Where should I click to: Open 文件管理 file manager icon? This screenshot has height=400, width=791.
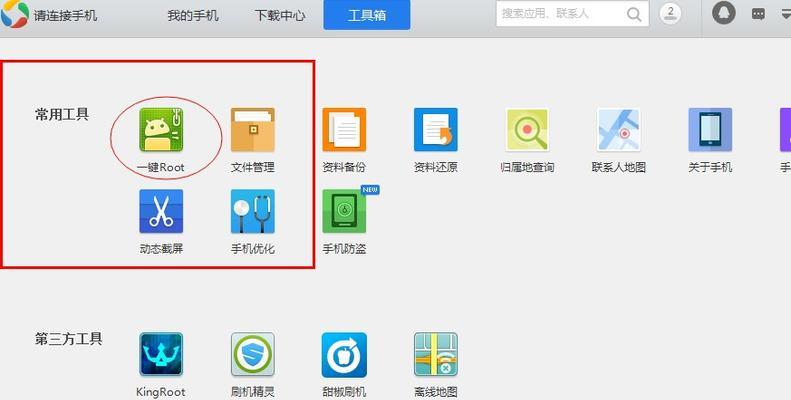click(x=253, y=130)
